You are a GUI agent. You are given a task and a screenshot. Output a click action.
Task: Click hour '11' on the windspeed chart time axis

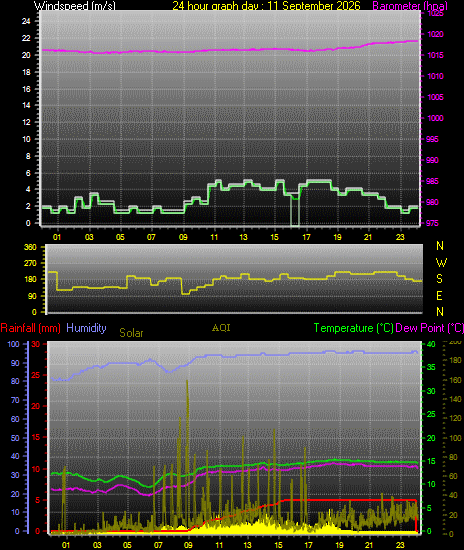coord(214,237)
